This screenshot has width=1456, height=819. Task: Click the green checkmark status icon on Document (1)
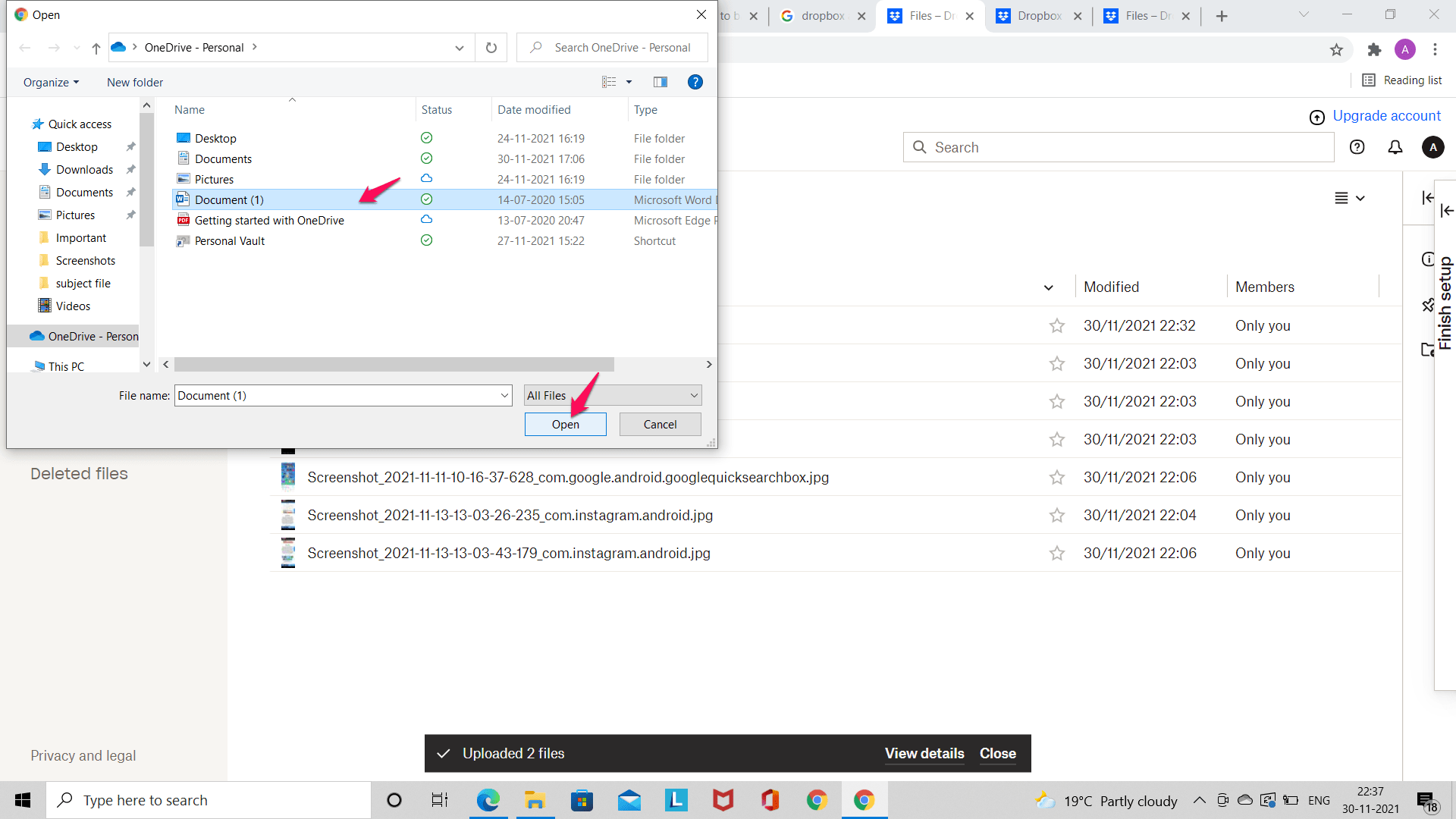click(x=426, y=199)
